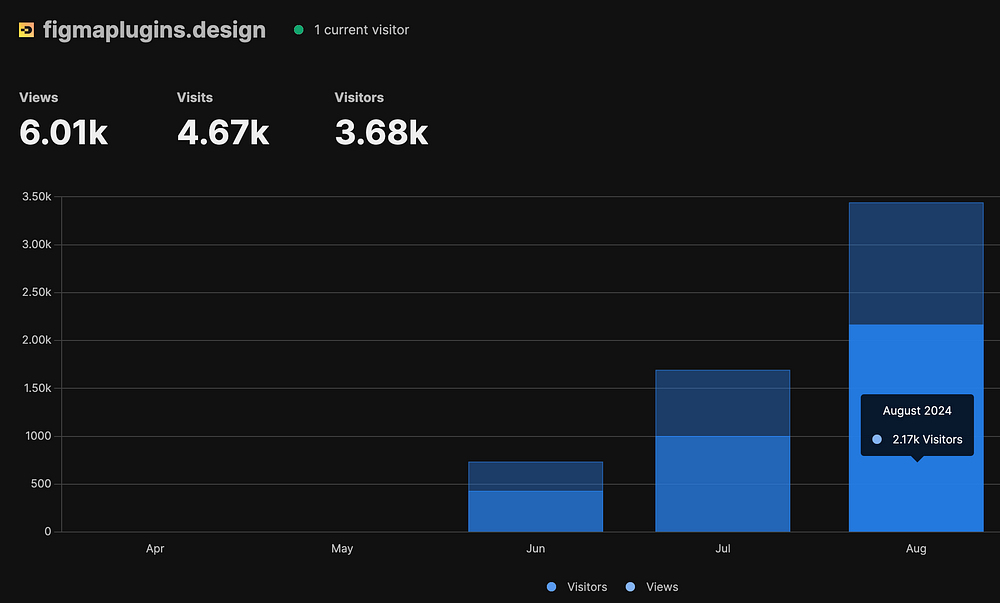Click the Jul x-axis label
The image size is (1000, 603).
pos(723,548)
